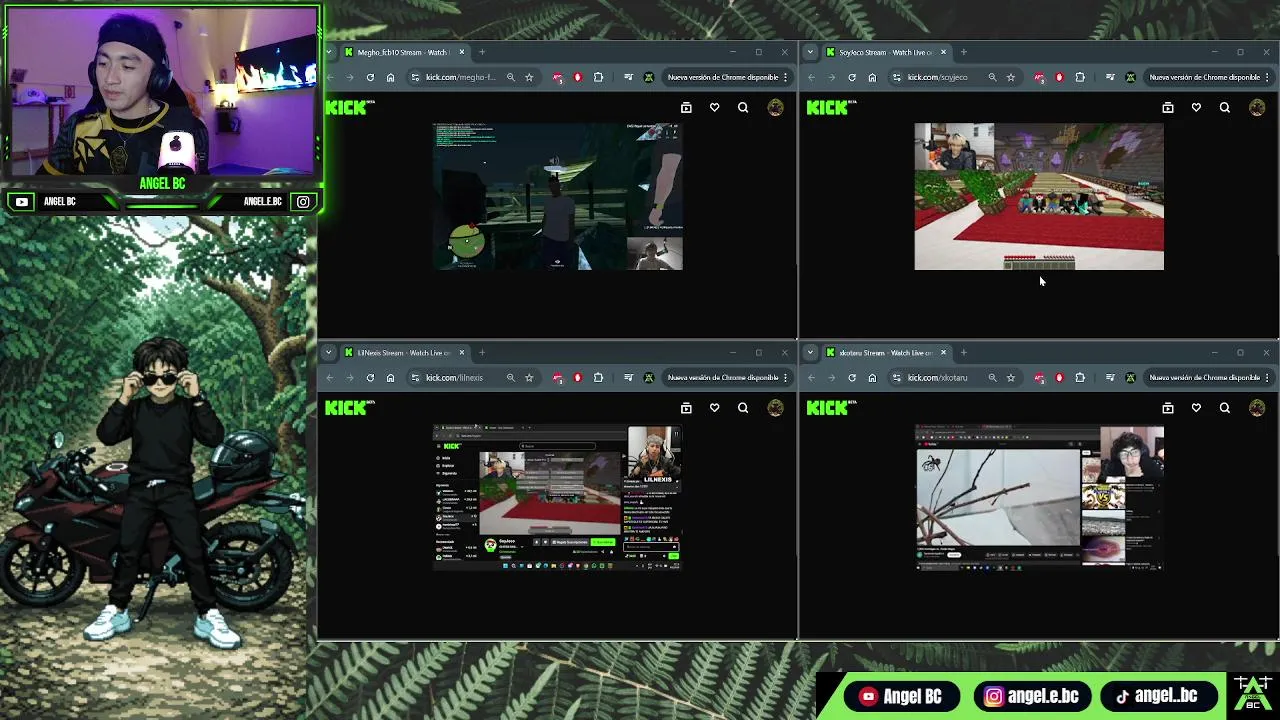Open Kick browse icon on Megho_fcb10 page
Screen dimensions: 1280x720
(686, 107)
